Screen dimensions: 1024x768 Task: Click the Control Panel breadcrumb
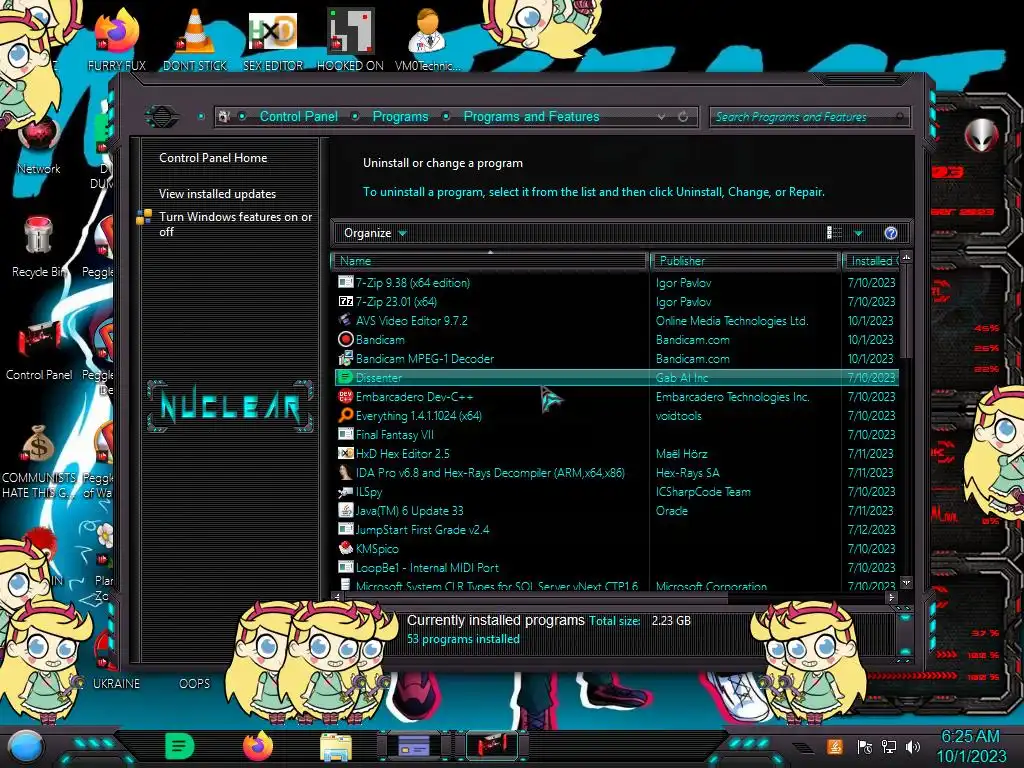click(298, 117)
